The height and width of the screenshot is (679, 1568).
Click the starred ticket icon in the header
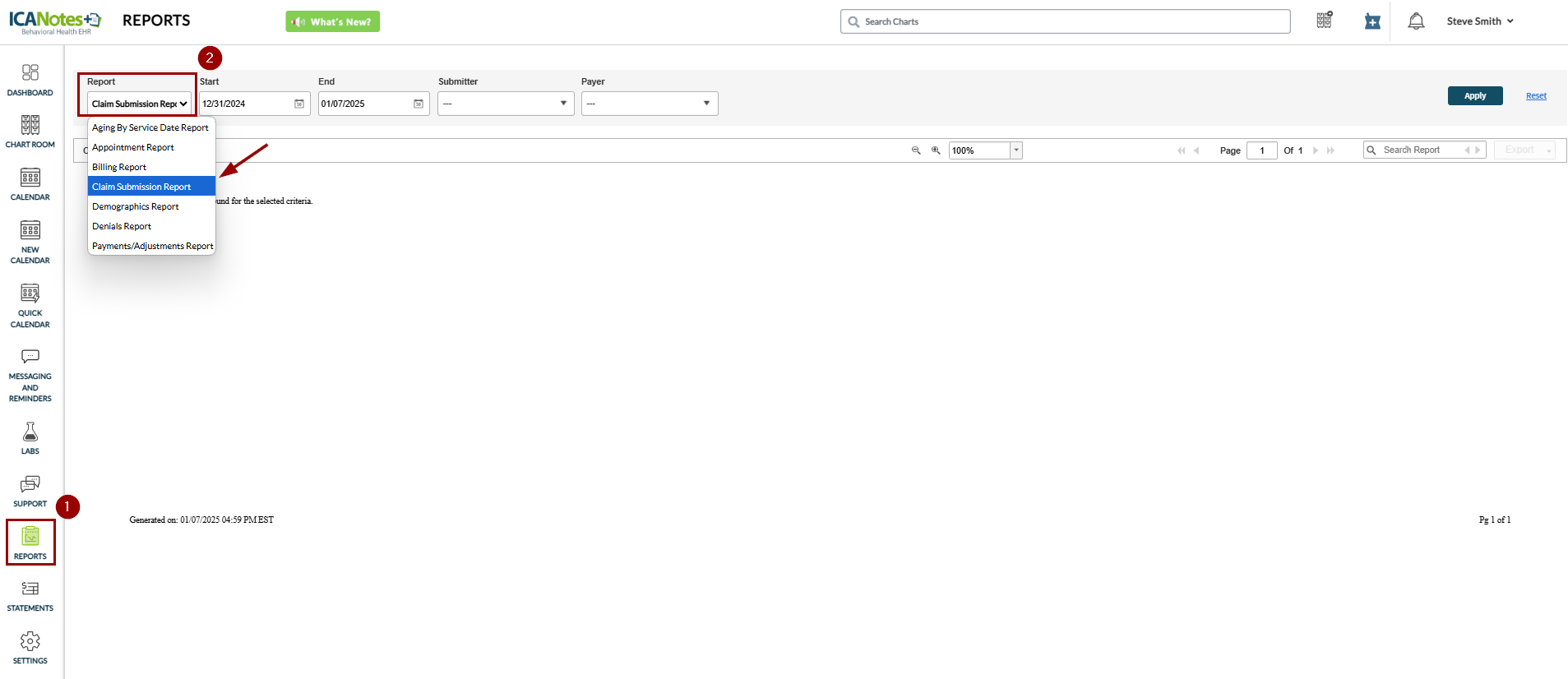(1372, 21)
